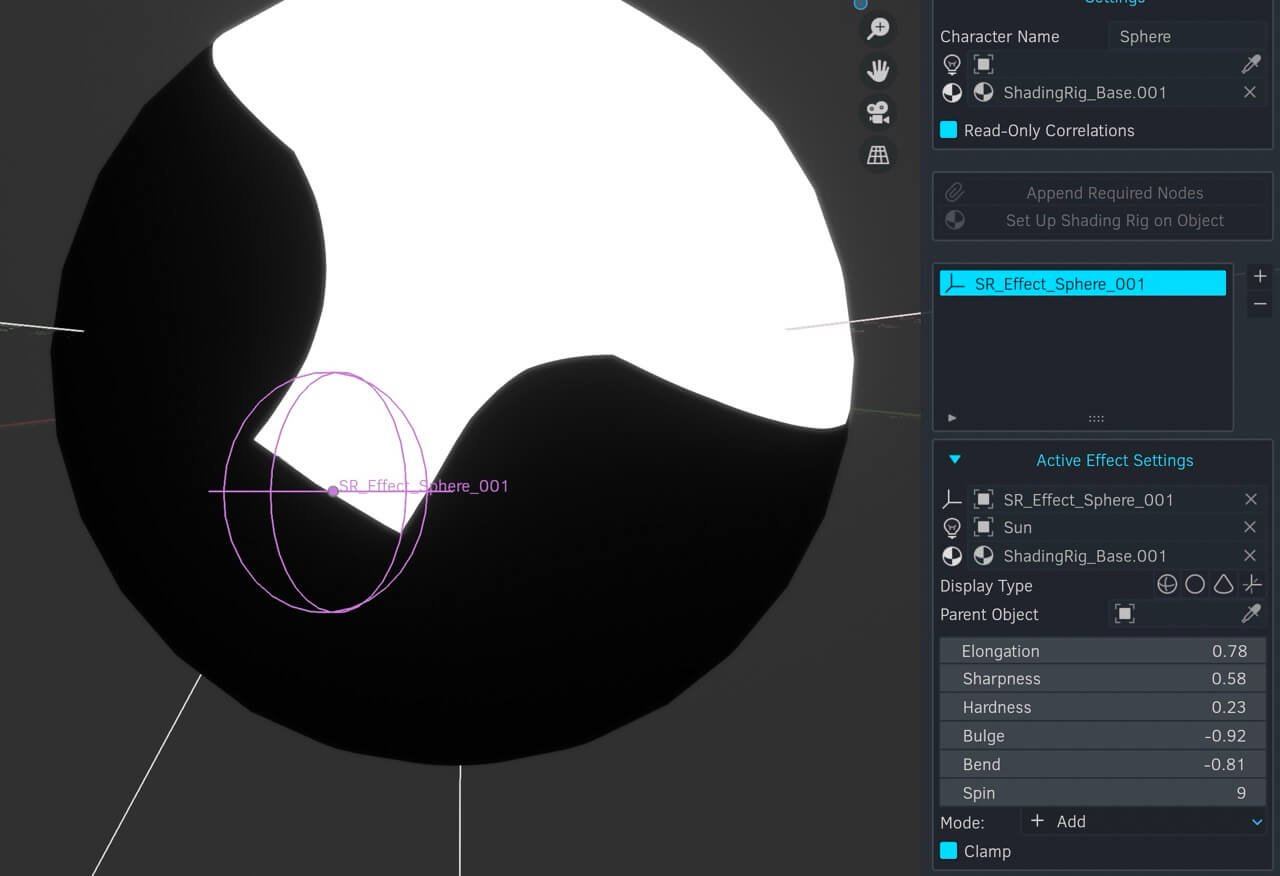Use the eyedropper beside the light field
Screen dimensions: 1280x876
pyautogui.click(x=1250, y=64)
